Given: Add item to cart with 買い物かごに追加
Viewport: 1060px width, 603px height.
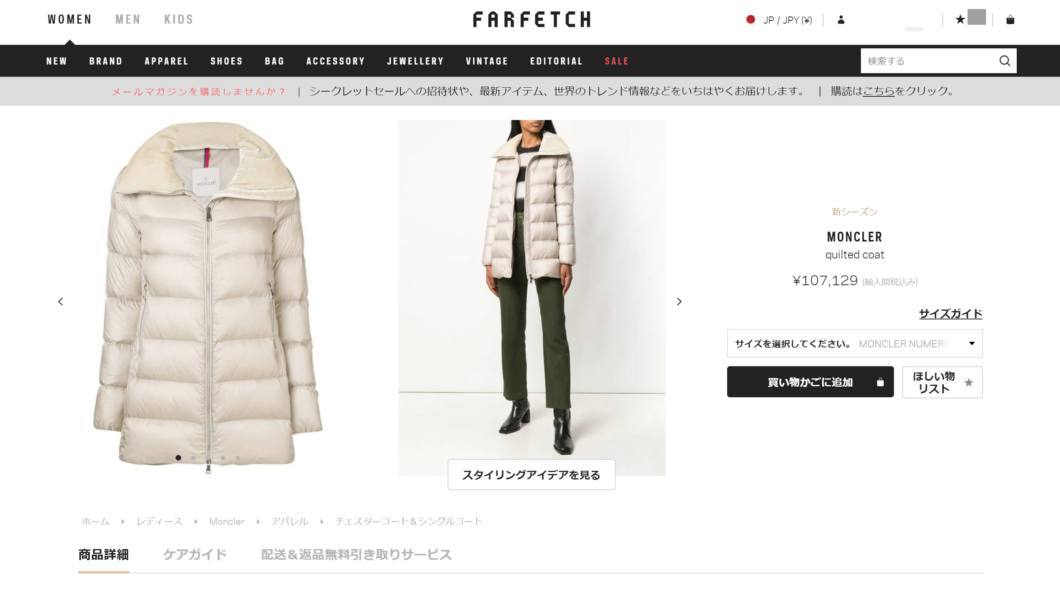Looking at the screenshot, I should 810,382.
